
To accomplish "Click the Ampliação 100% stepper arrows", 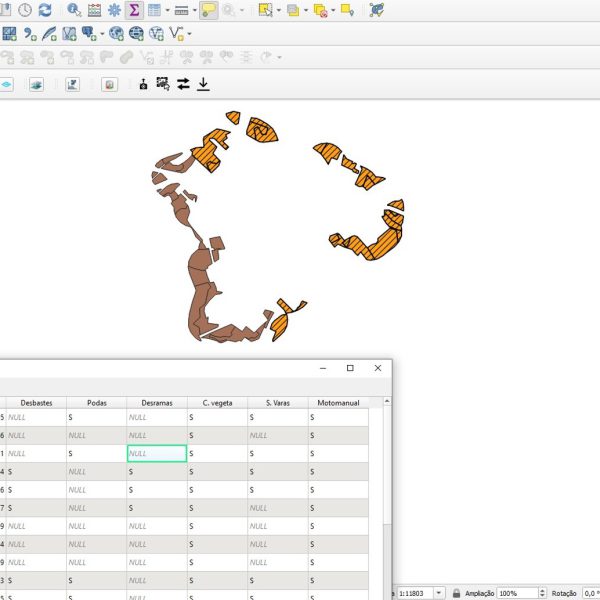I will point(542,593).
